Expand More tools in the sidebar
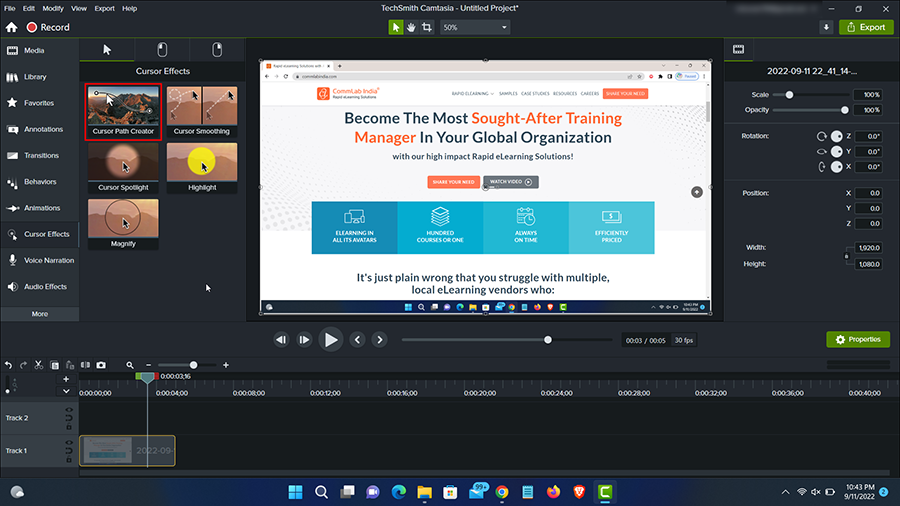900x506 pixels. tap(40, 314)
